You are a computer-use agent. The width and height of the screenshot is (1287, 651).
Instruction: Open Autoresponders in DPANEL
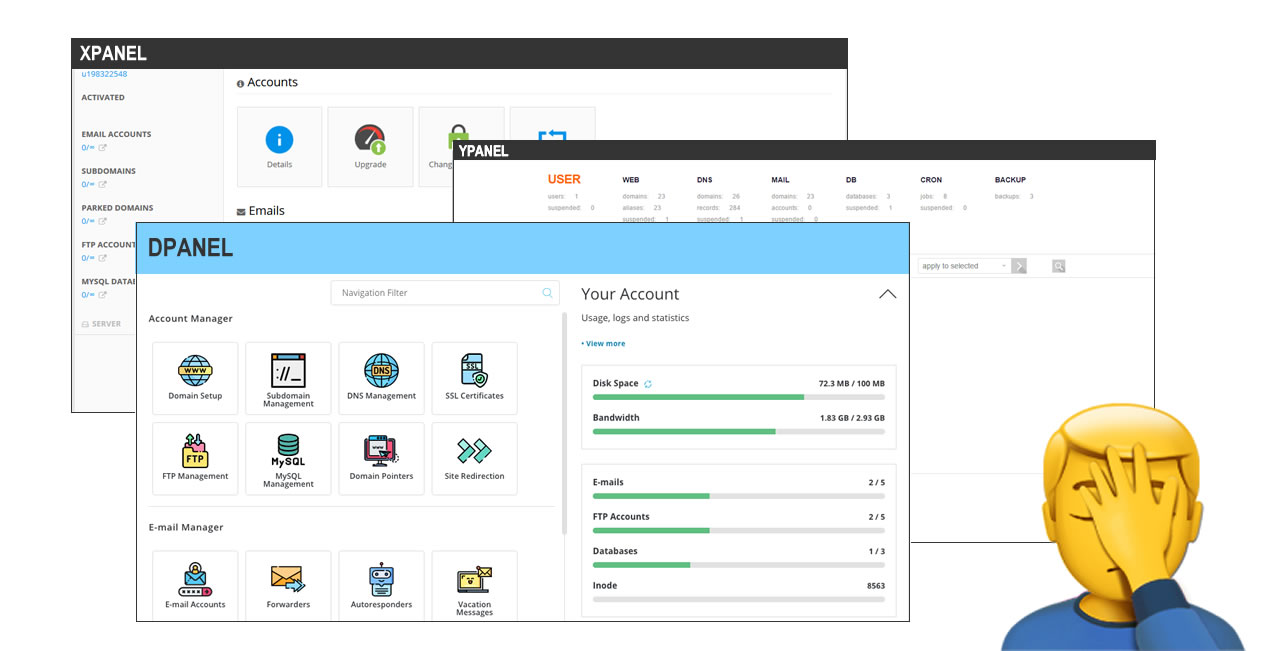pos(381,586)
